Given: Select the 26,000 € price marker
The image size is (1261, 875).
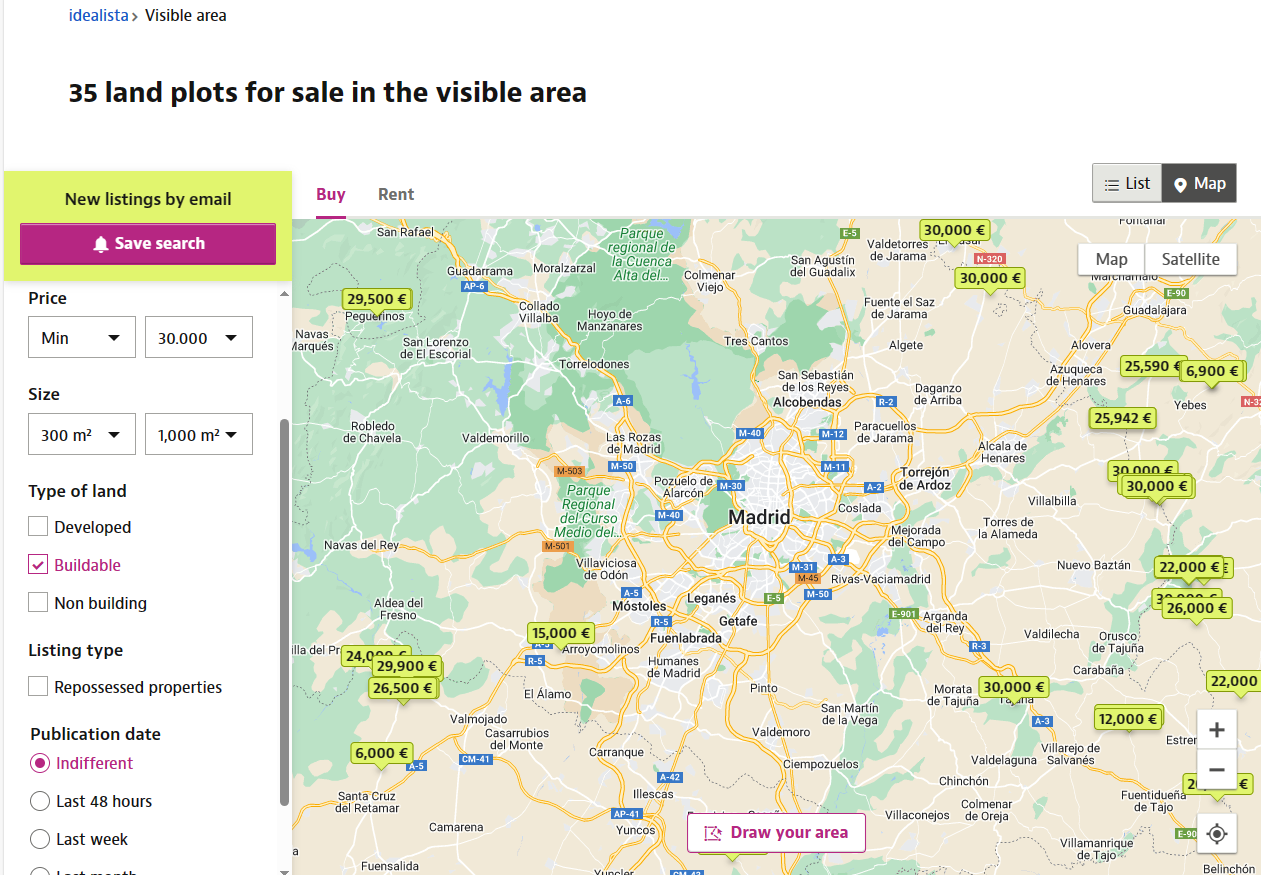Looking at the screenshot, I should (x=1197, y=608).
